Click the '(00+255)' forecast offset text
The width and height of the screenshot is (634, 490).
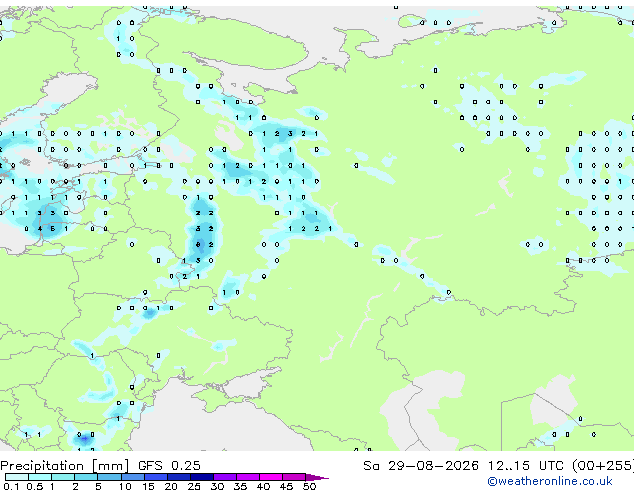pos(603,465)
